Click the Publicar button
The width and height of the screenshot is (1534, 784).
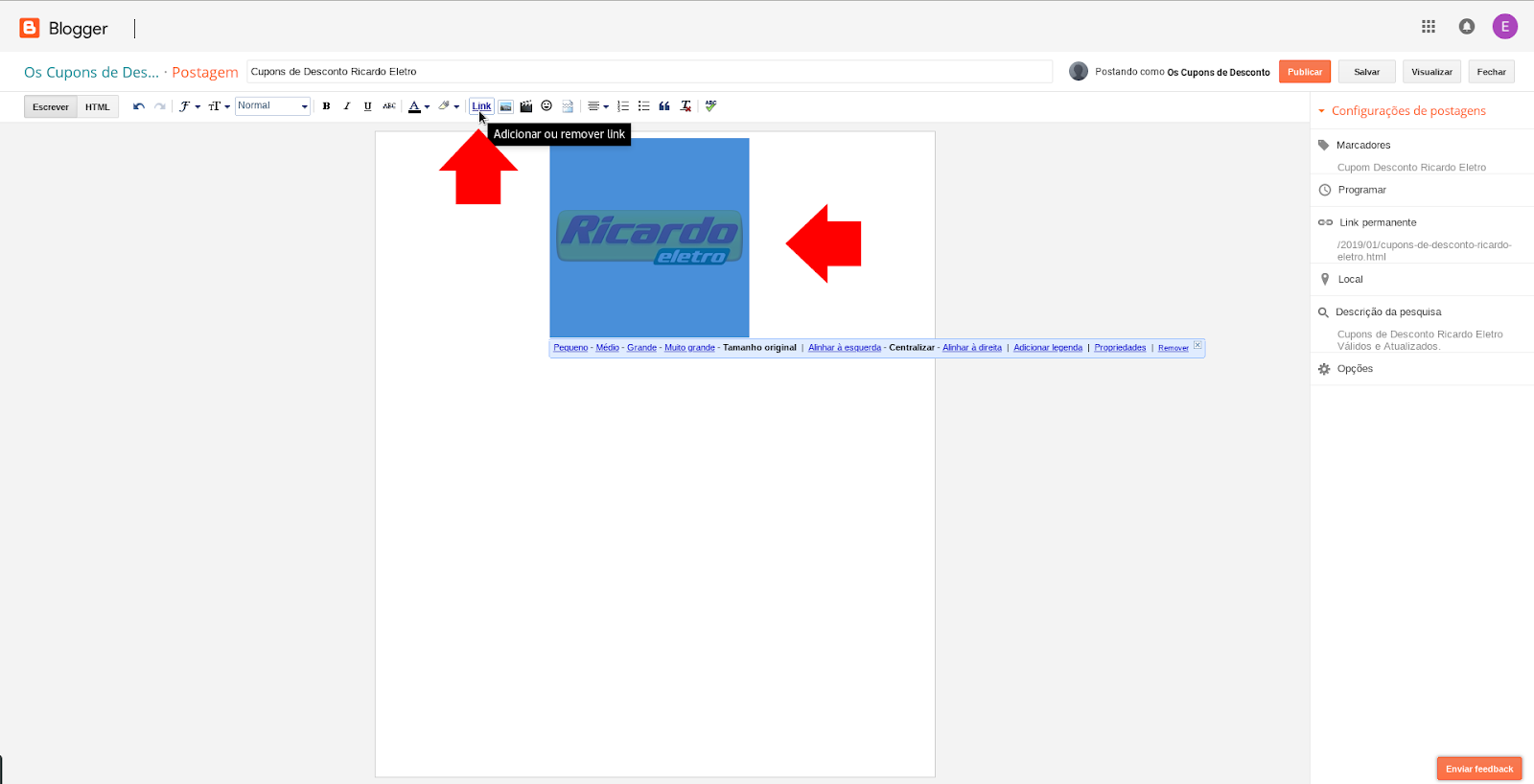[1305, 72]
